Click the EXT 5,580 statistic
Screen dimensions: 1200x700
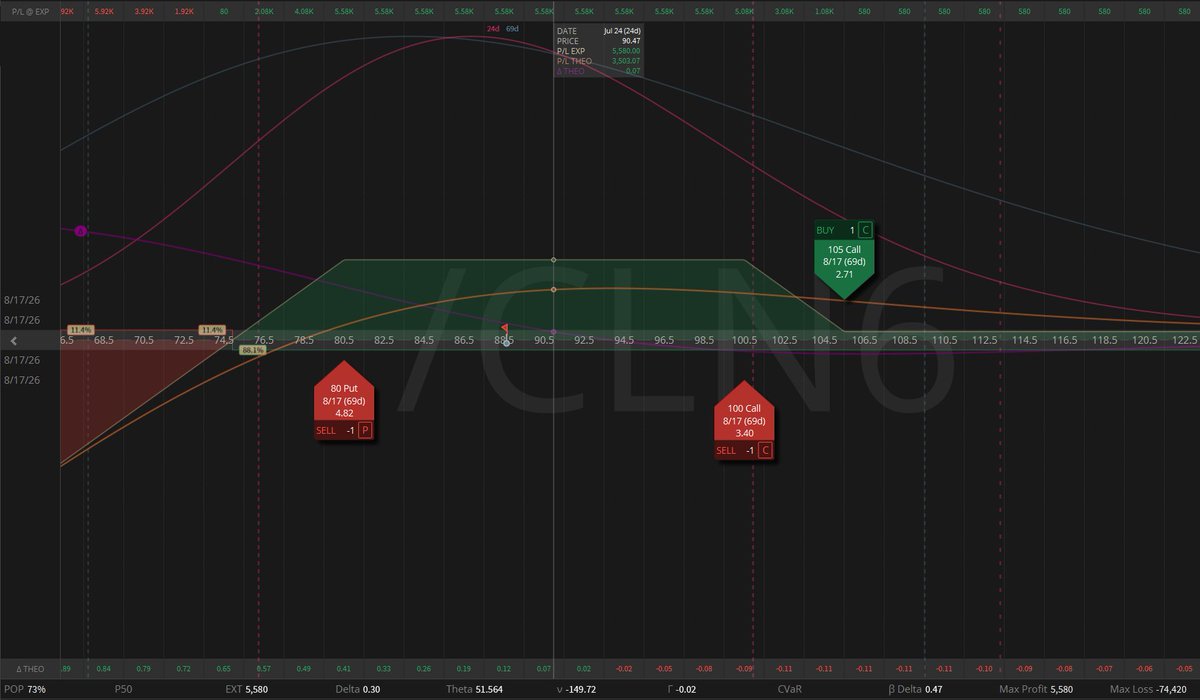(248, 690)
